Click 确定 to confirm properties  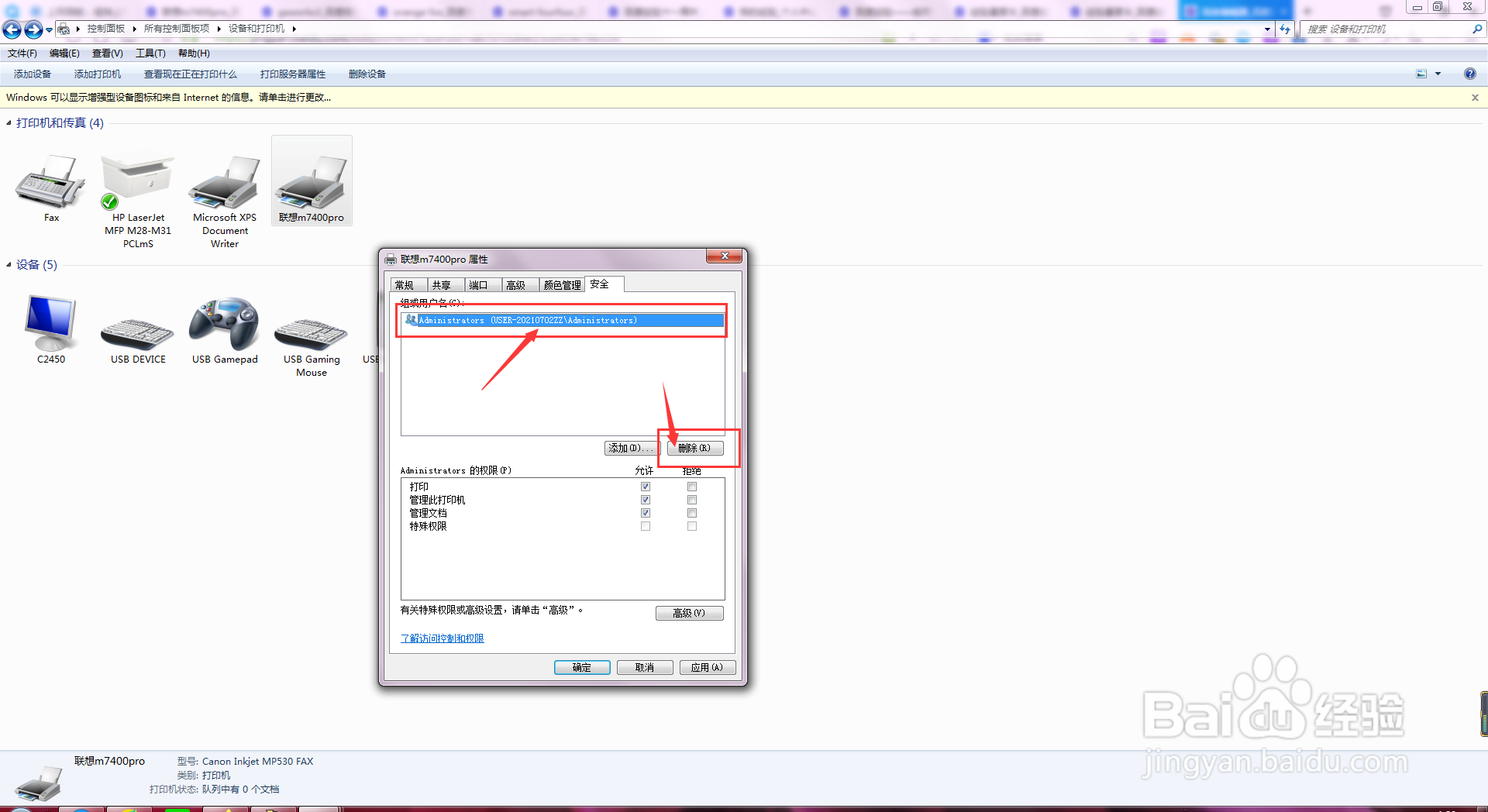pos(582,667)
